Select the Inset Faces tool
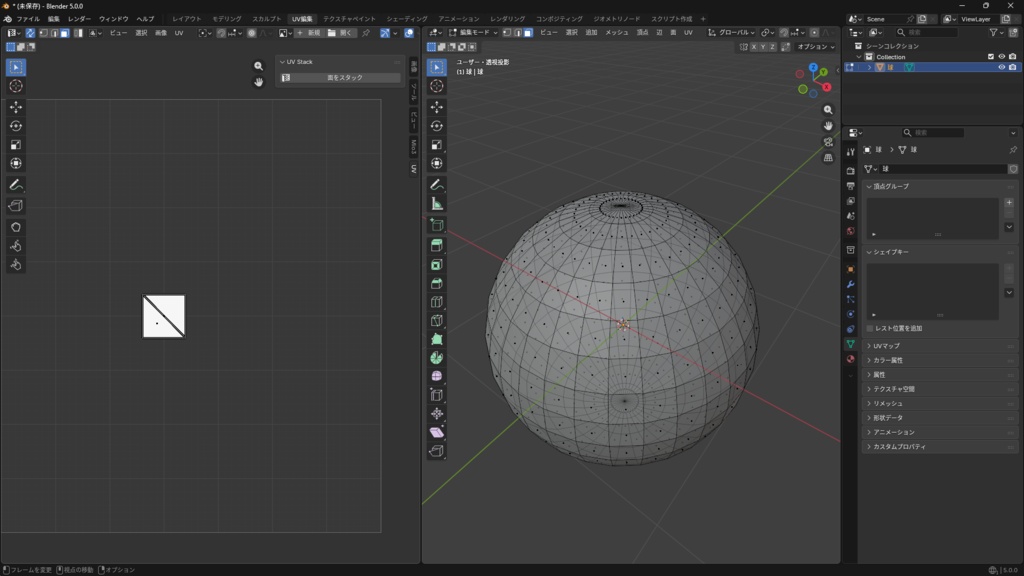The image size is (1024, 576). [437, 264]
